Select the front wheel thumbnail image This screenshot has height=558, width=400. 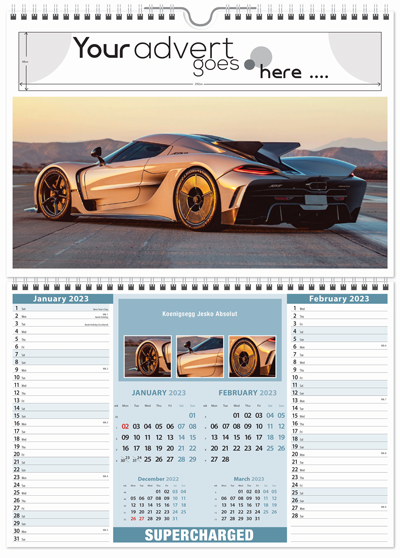(x=148, y=356)
